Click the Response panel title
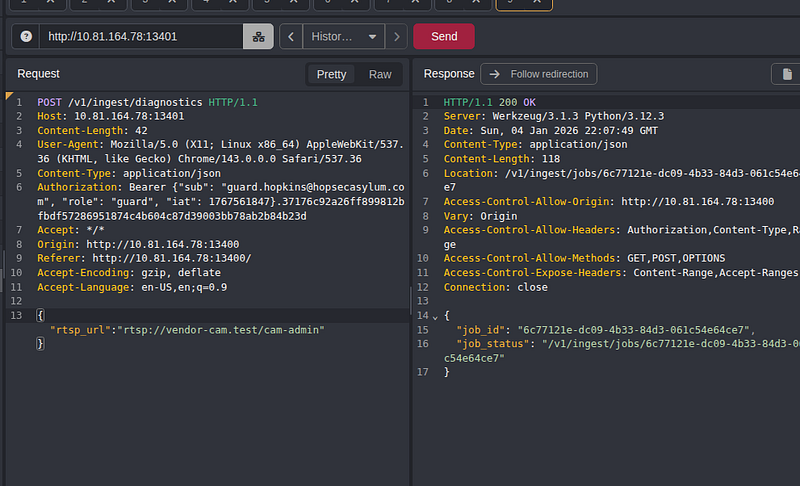The height and width of the screenshot is (486, 800). pos(449,74)
